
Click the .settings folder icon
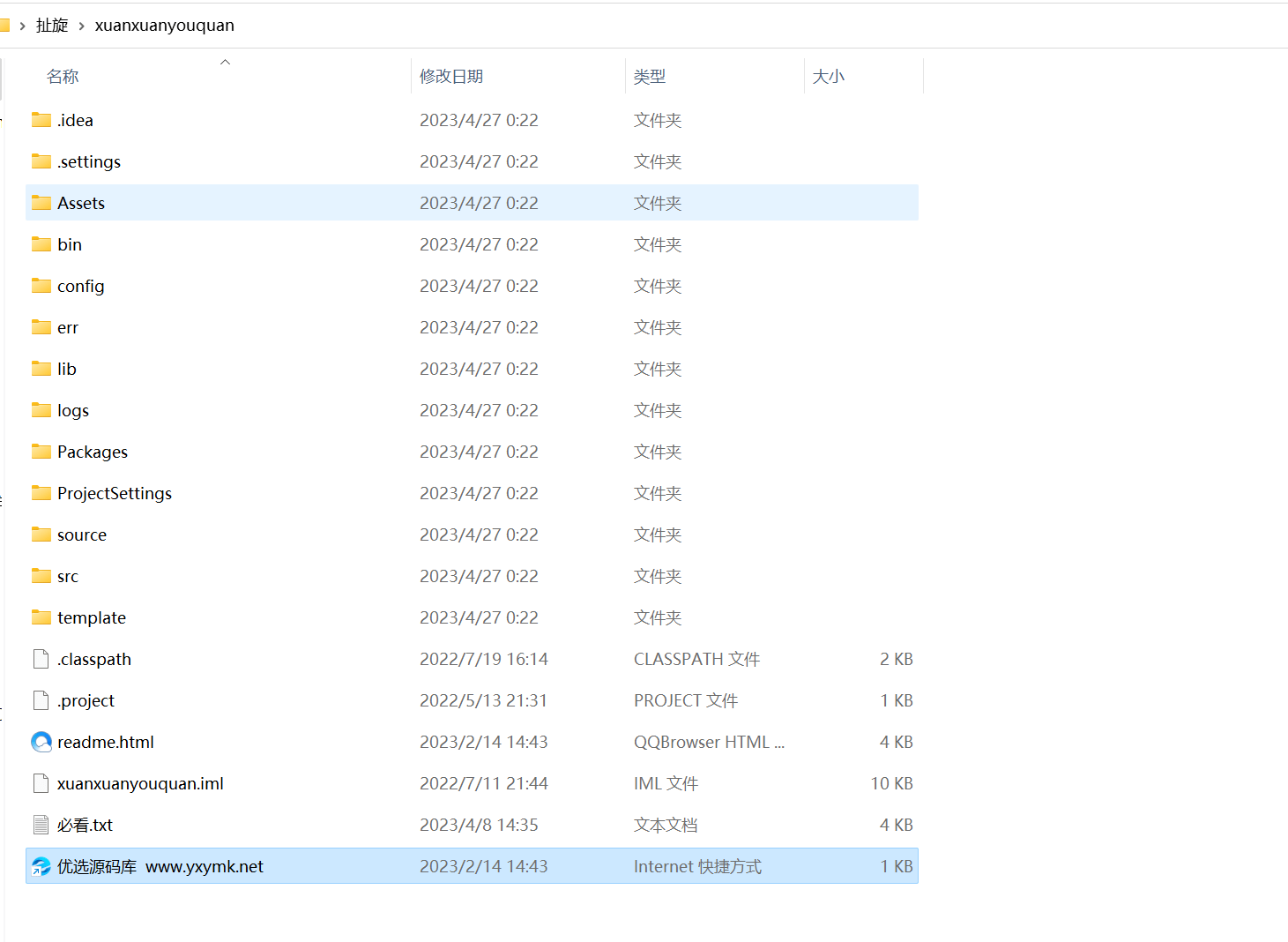41,161
